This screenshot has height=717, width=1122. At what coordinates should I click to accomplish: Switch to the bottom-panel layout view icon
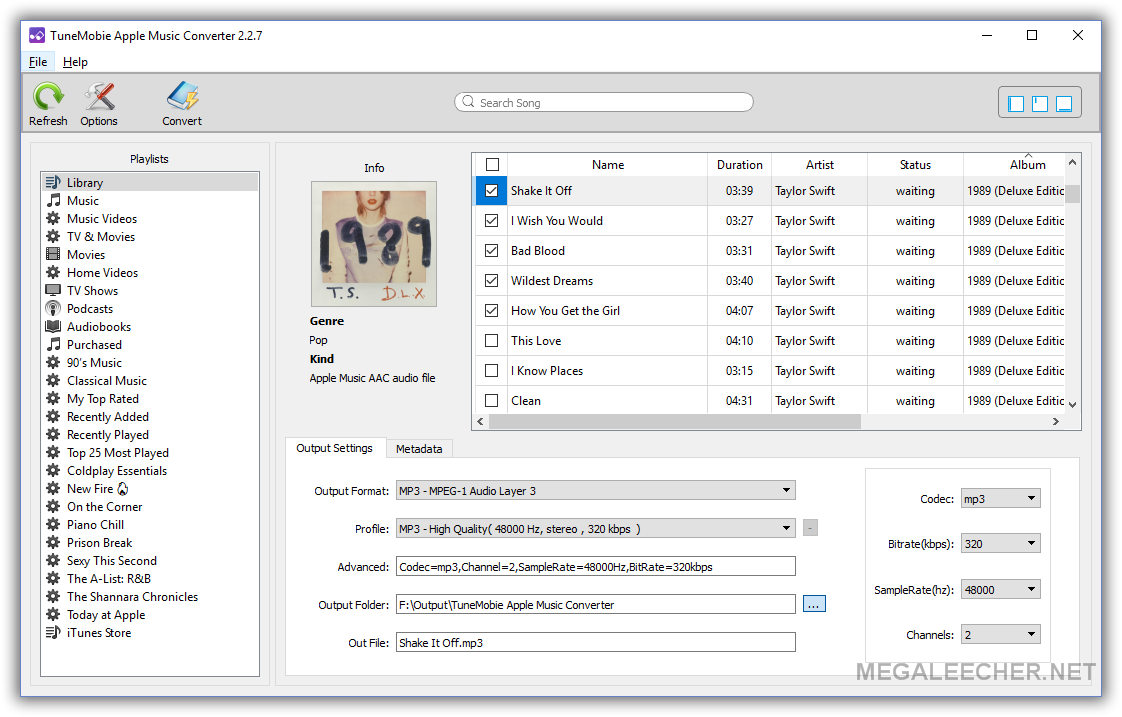coord(1064,104)
